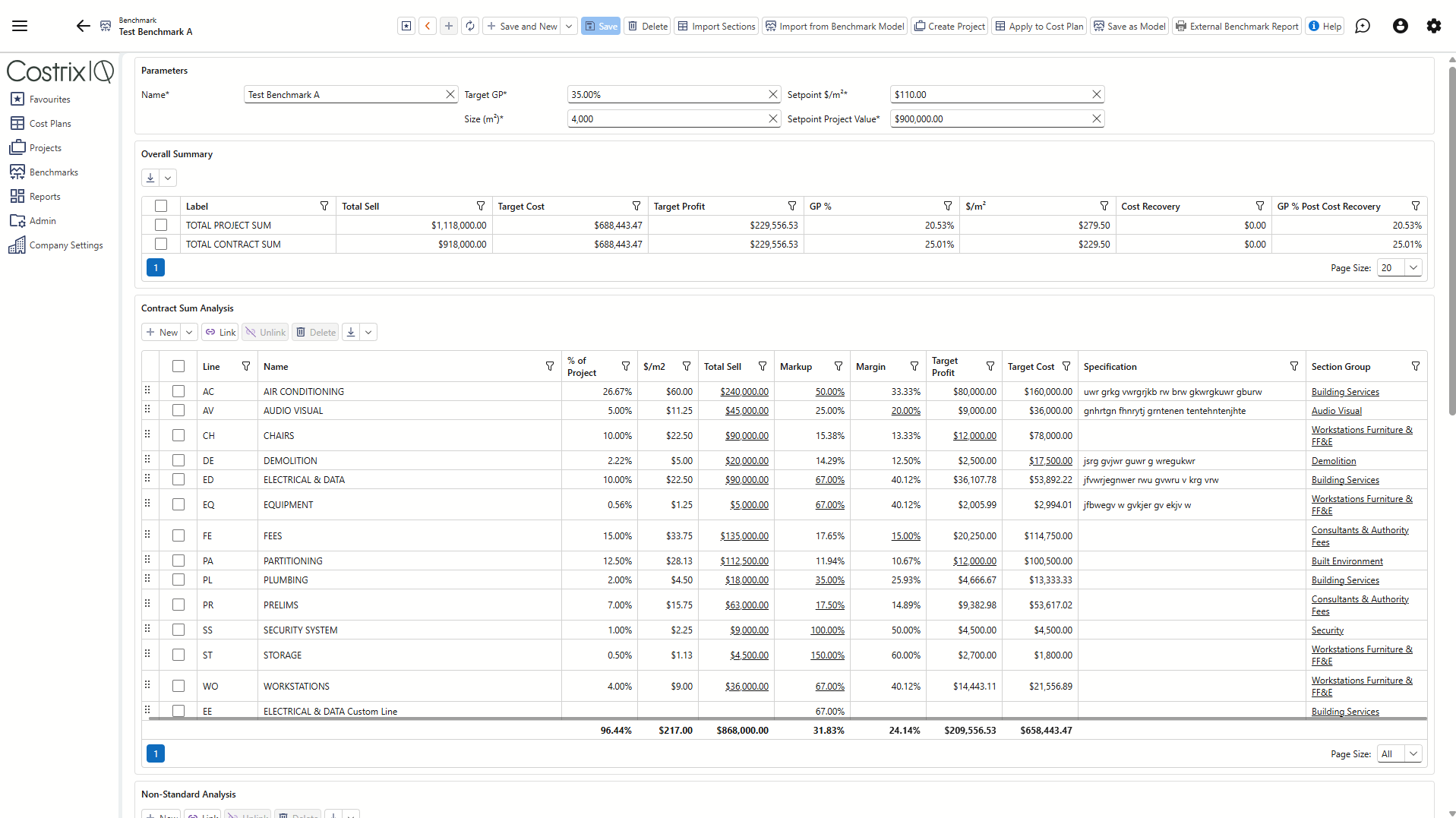Click External Benchmark Report button
Screen dimensions: 1456x818
1236,26
